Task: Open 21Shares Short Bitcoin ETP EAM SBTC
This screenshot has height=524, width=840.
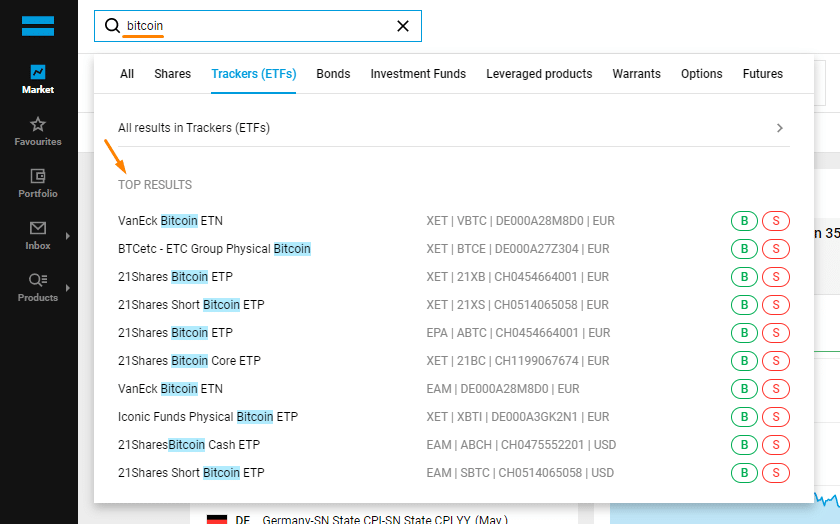Action: click(191, 473)
